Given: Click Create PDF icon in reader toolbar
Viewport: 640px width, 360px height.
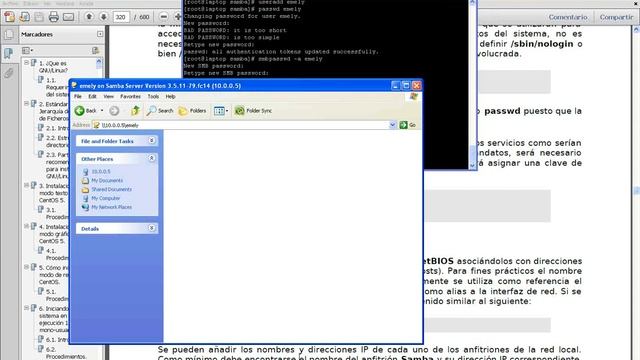Looking at the screenshot, I should click(9, 17).
